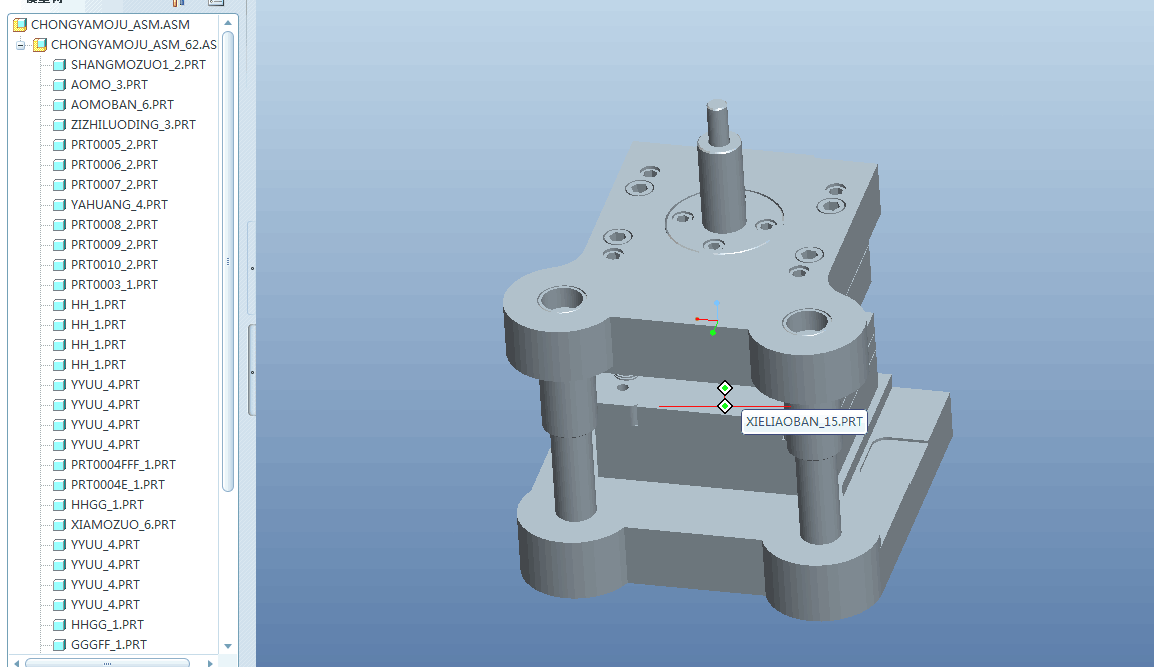Click the model tree scroll-down arrow
The image size is (1154, 667).
coord(228,646)
